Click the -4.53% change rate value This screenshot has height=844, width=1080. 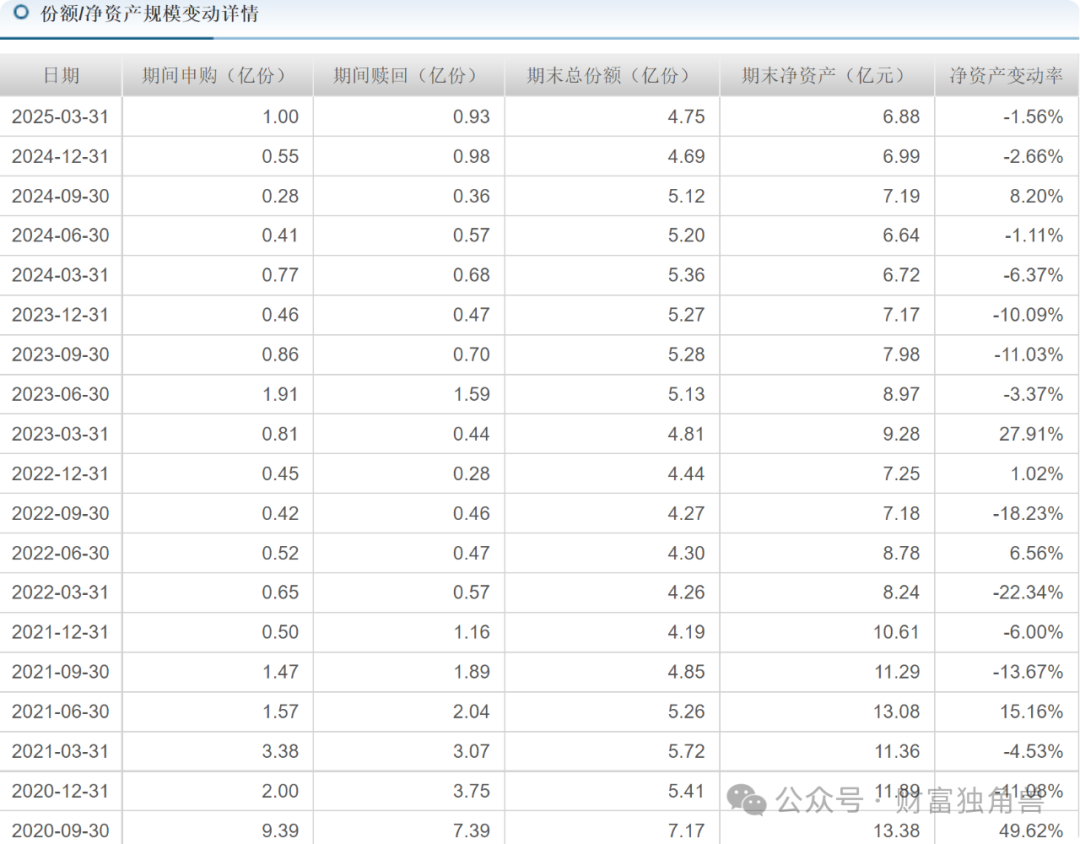click(x=1033, y=751)
